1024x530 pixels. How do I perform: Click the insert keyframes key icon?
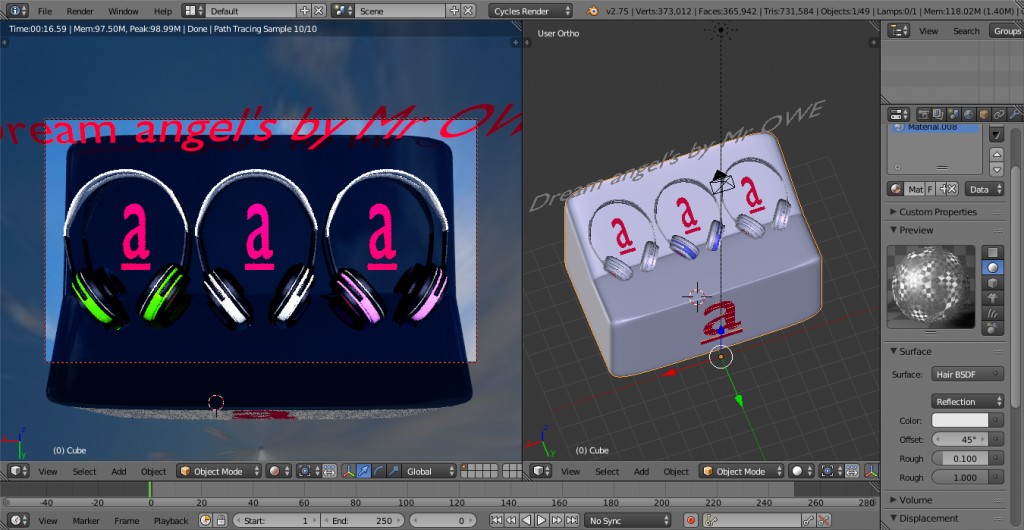(x=807, y=520)
